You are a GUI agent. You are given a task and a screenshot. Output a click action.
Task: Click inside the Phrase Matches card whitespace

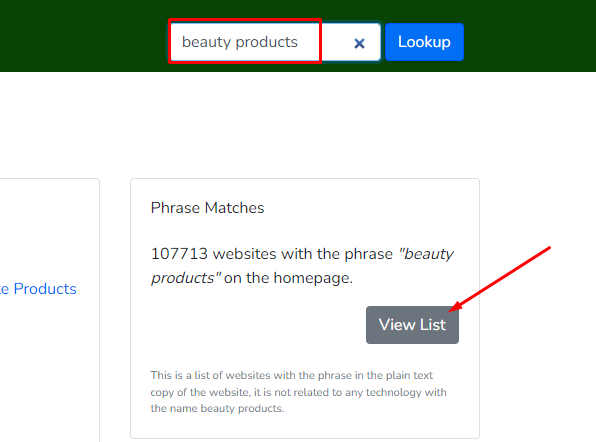pos(251,325)
